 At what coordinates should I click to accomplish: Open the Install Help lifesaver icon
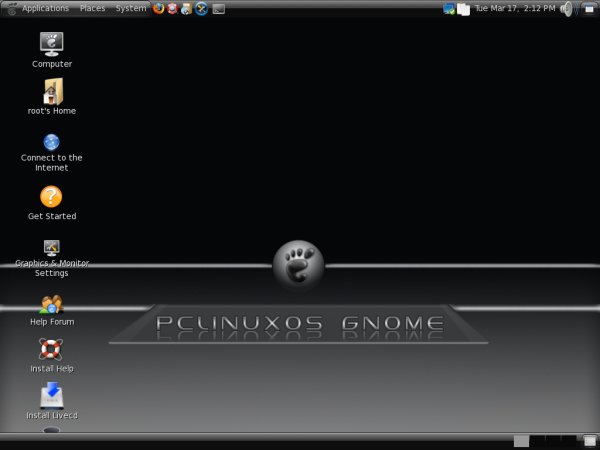coord(51,349)
